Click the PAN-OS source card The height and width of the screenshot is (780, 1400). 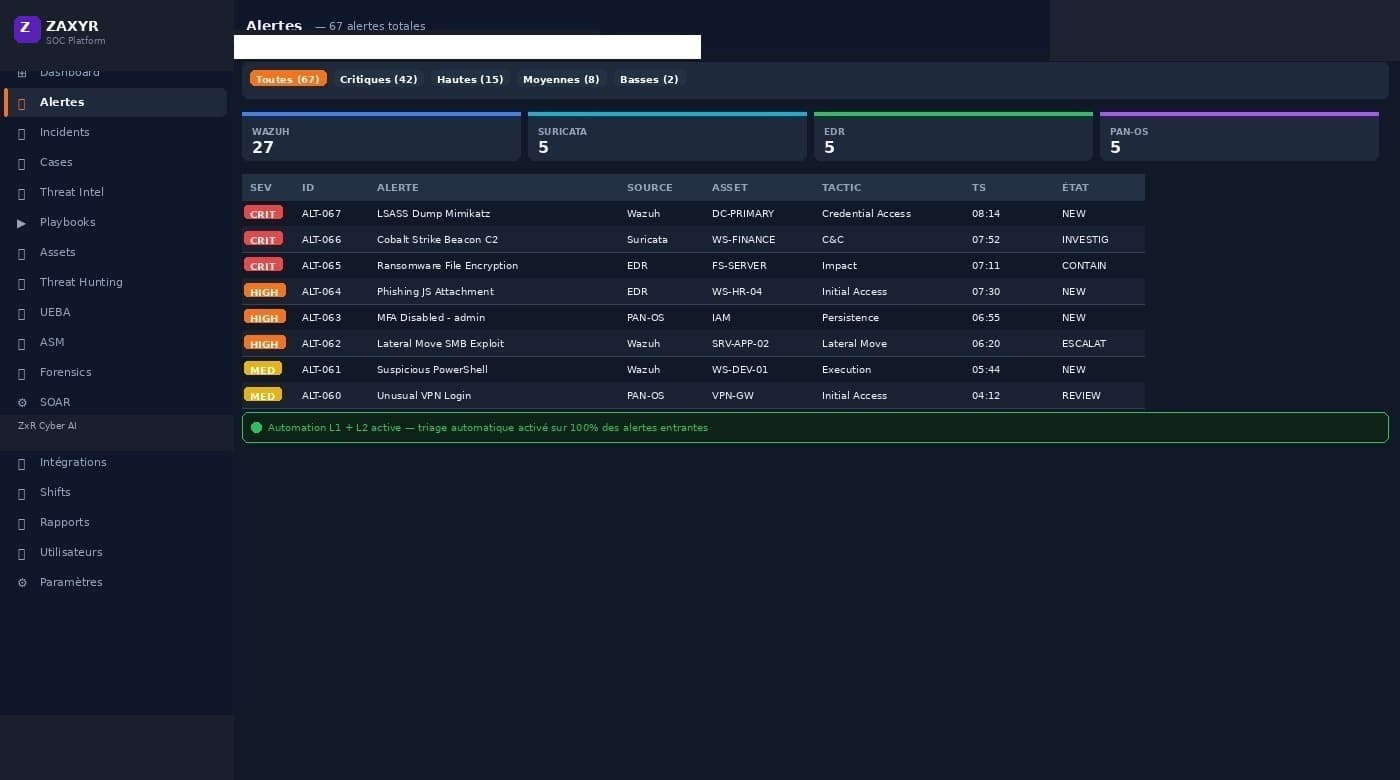point(1239,136)
